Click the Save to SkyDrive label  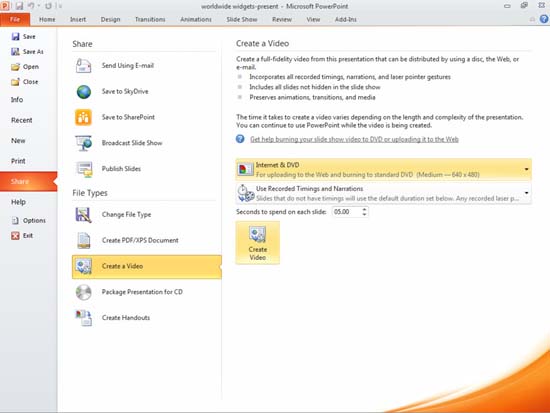coord(125,92)
